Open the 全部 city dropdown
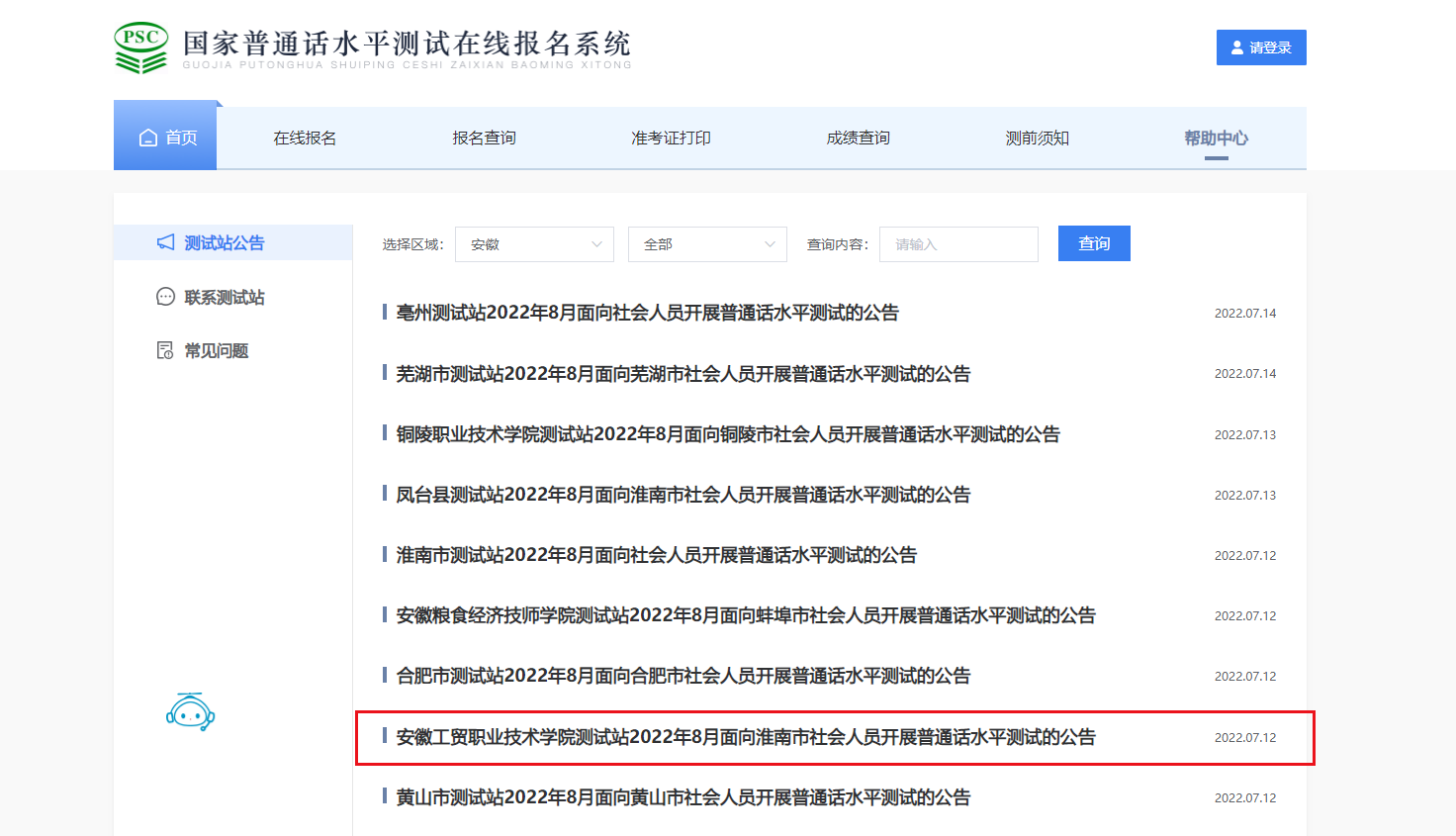Screen dimensions: 1456x836 point(707,244)
